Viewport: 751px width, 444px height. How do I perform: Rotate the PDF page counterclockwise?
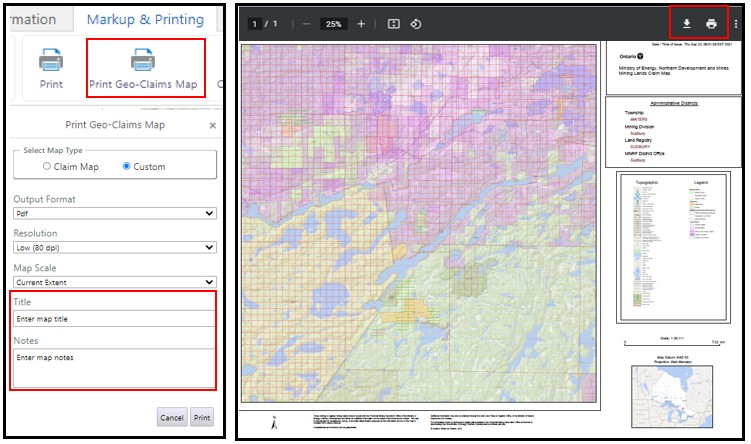pyautogui.click(x=416, y=24)
